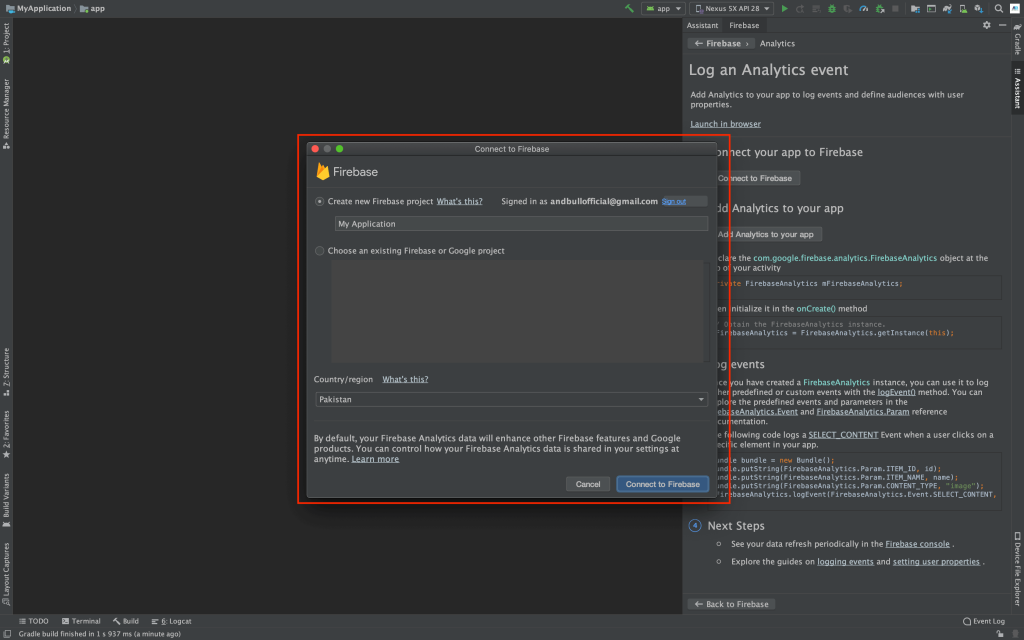Open the Terminal tool window tab
The image size is (1024, 640).
pyautogui.click(x=81, y=621)
